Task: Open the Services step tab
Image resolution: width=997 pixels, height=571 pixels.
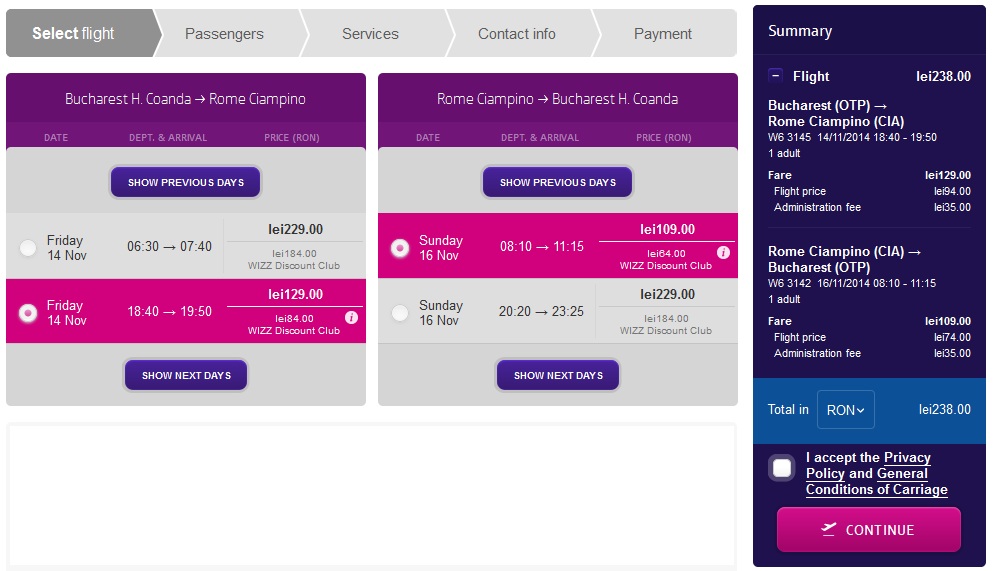Action: [370, 34]
